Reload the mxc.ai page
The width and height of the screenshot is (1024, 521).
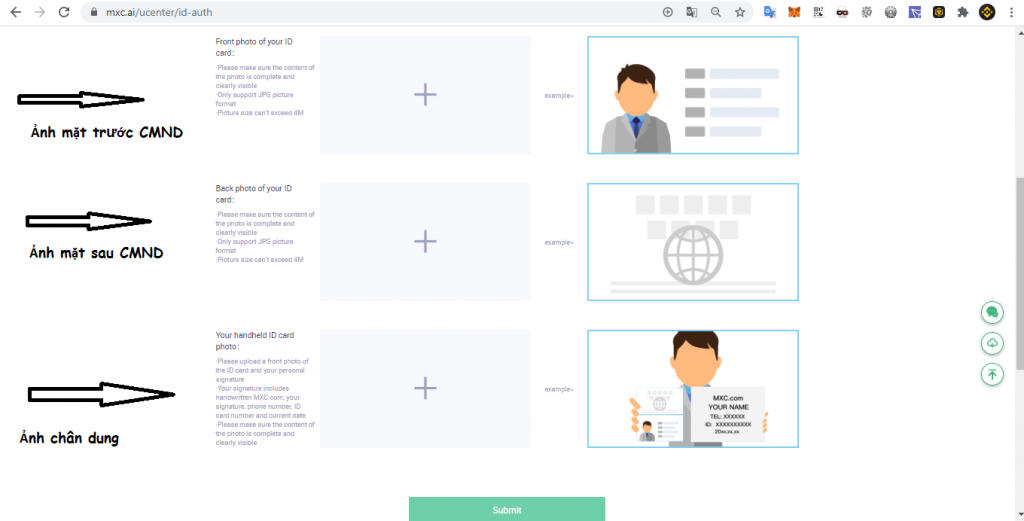[x=64, y=12]
